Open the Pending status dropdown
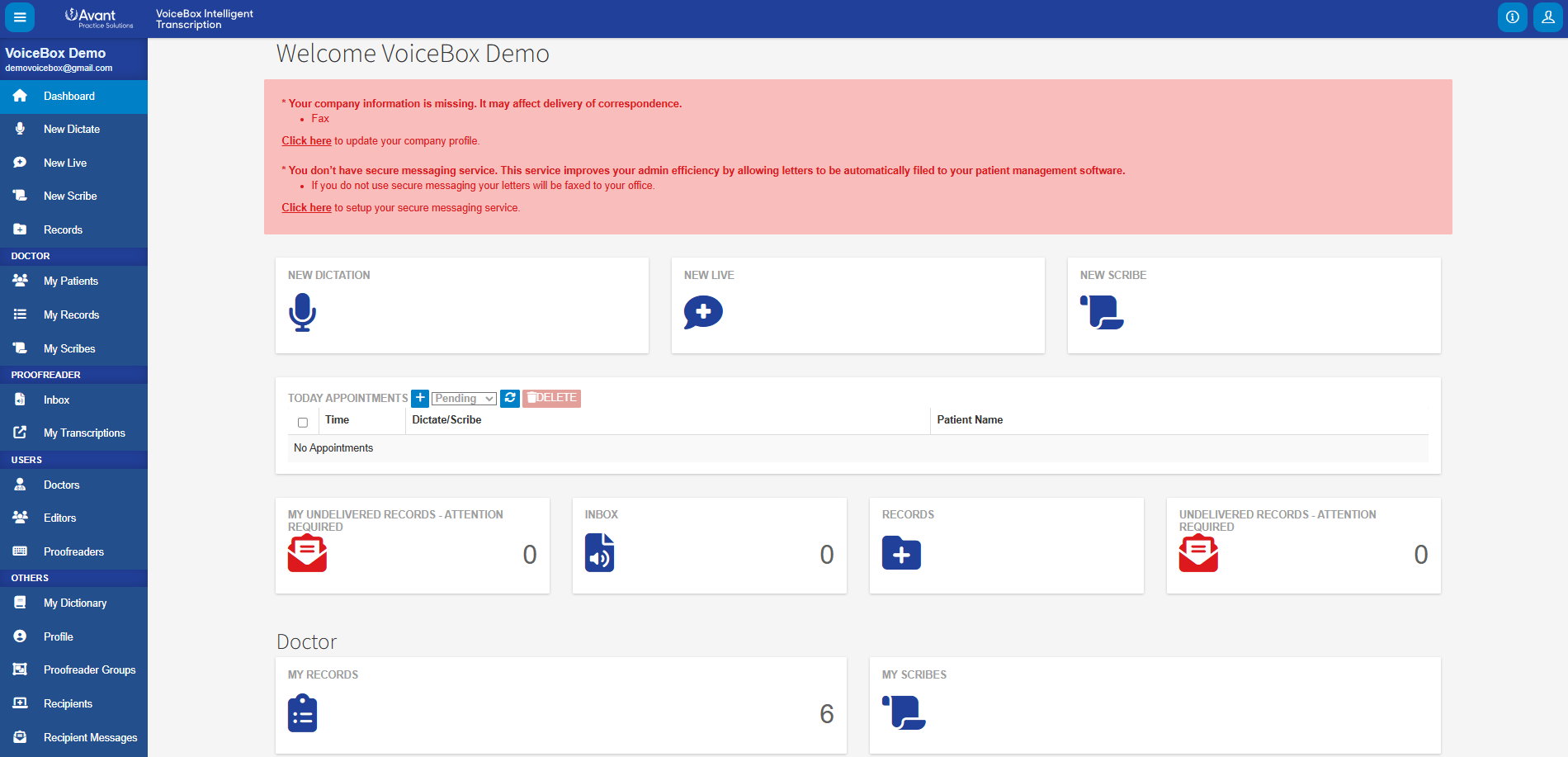Viewport: 1568px width, 757px height. tap(464, 399)
